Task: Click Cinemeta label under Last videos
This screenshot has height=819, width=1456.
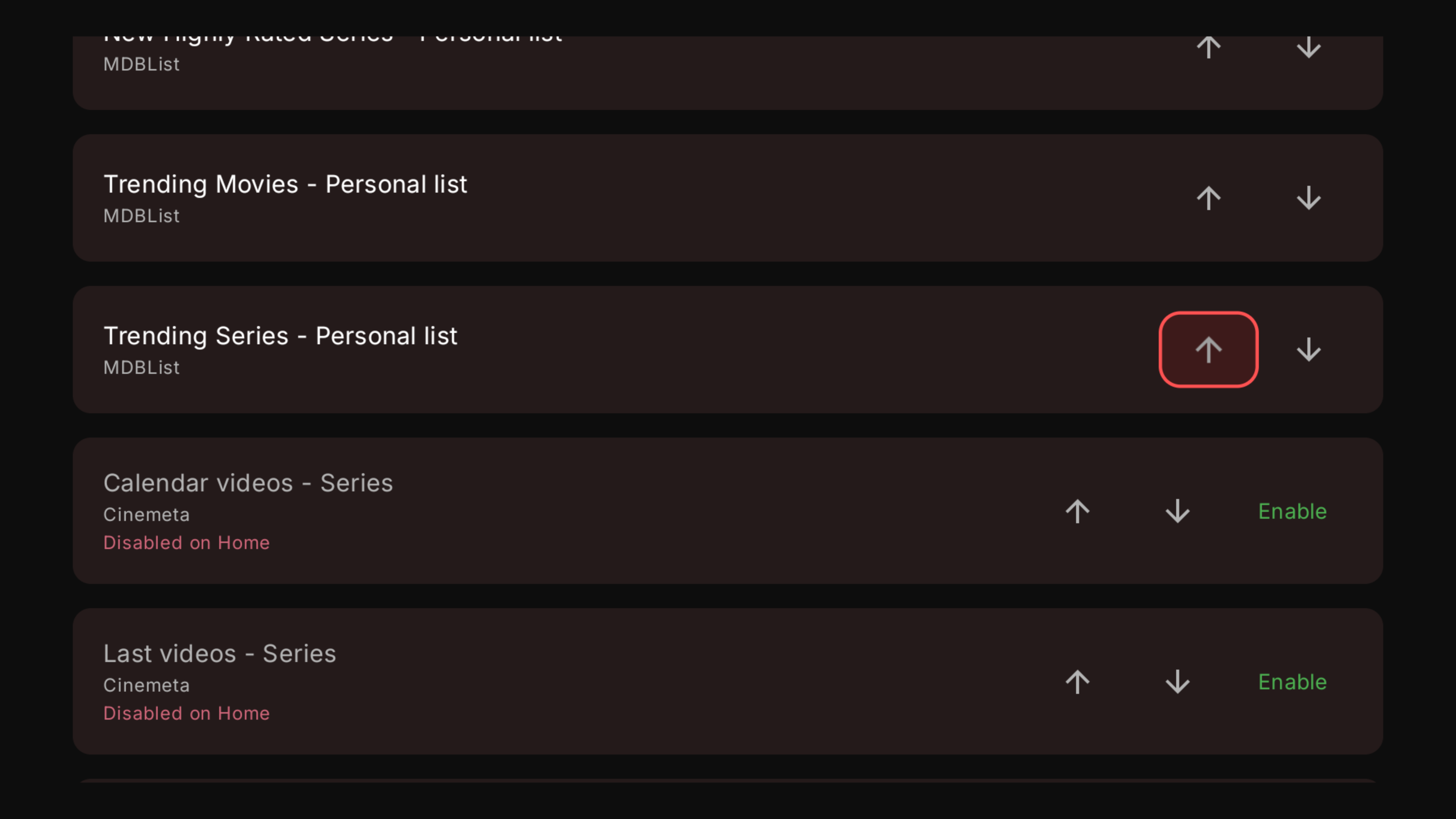Action: pyautogui.click(x=146, y=686)
